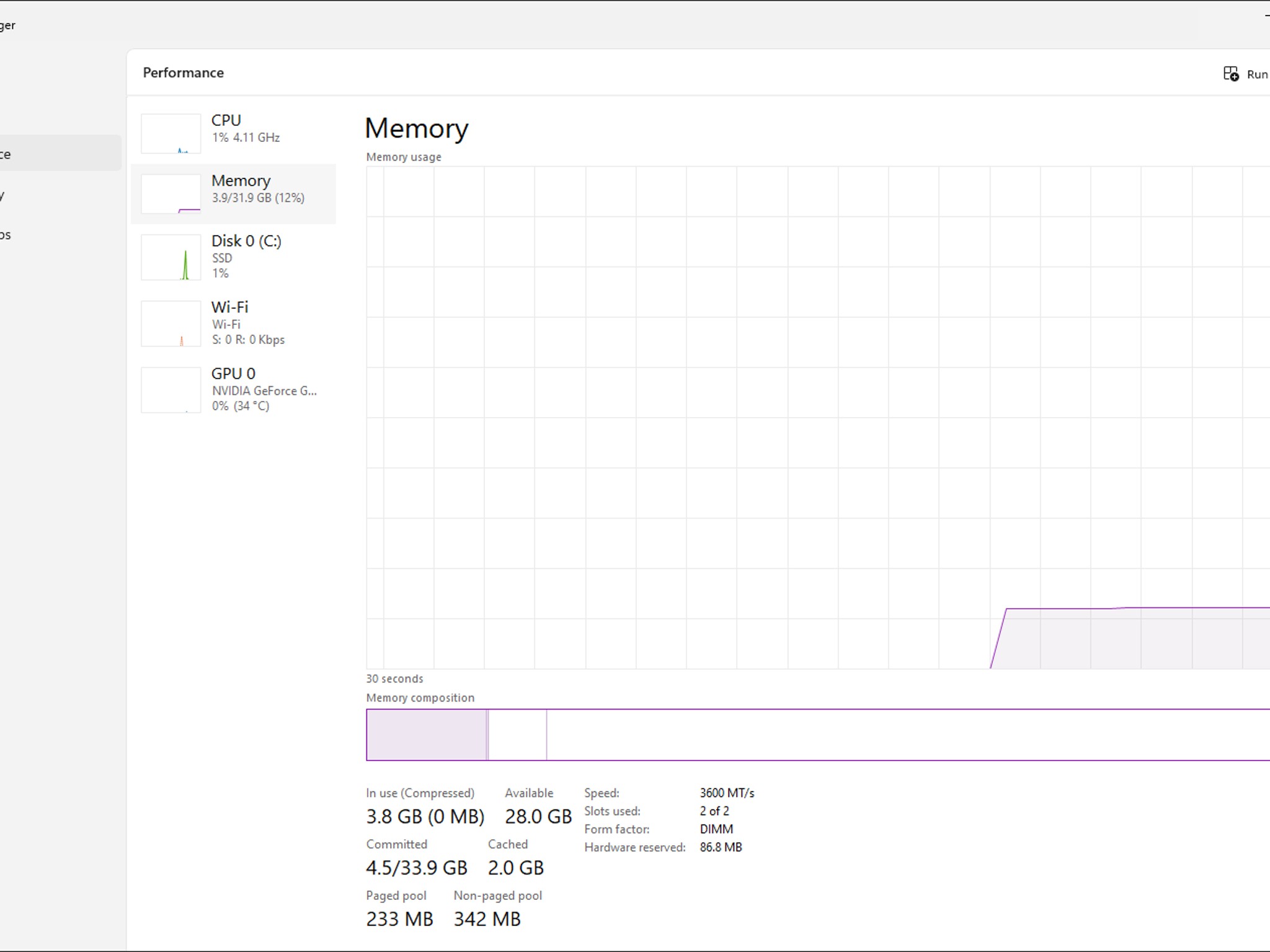This screenshot has width=1270, height=952.
Task: Click the 4.5/33.9 GB committed value
Action: coord(417,868)
